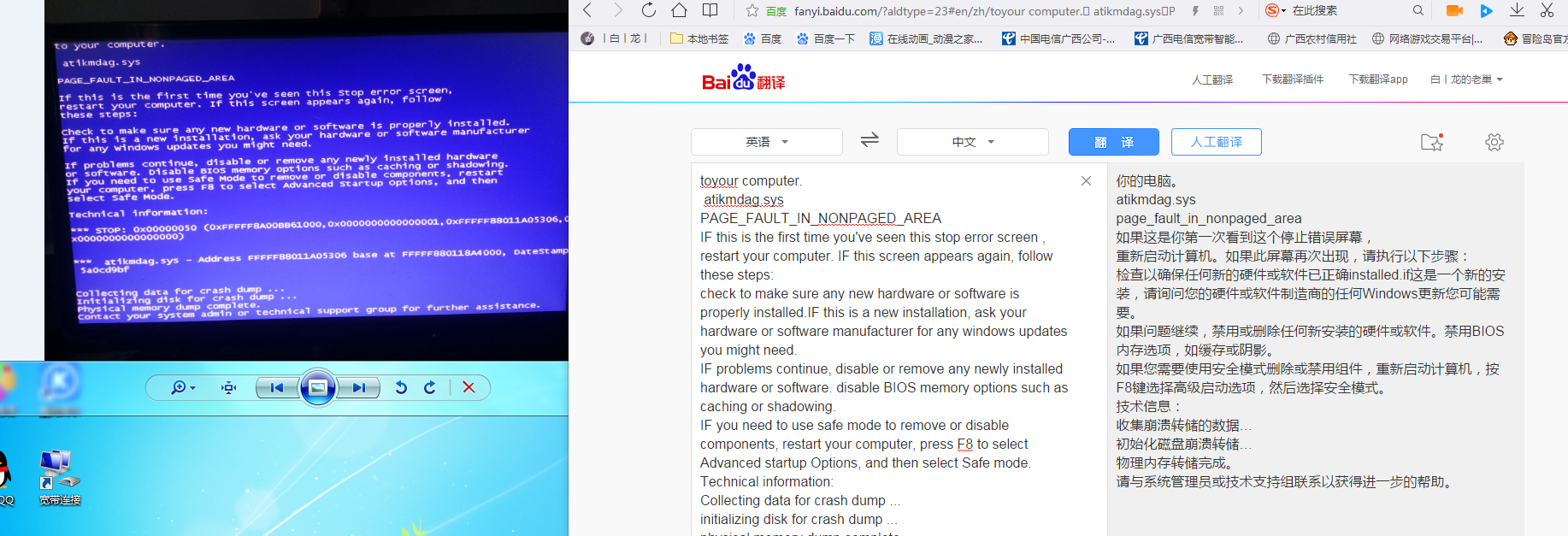Open the 广西农村信用社 bookmark
Image resolution: width=1568 pixels, height=536 pixels.
click(x=1312, y=38)
